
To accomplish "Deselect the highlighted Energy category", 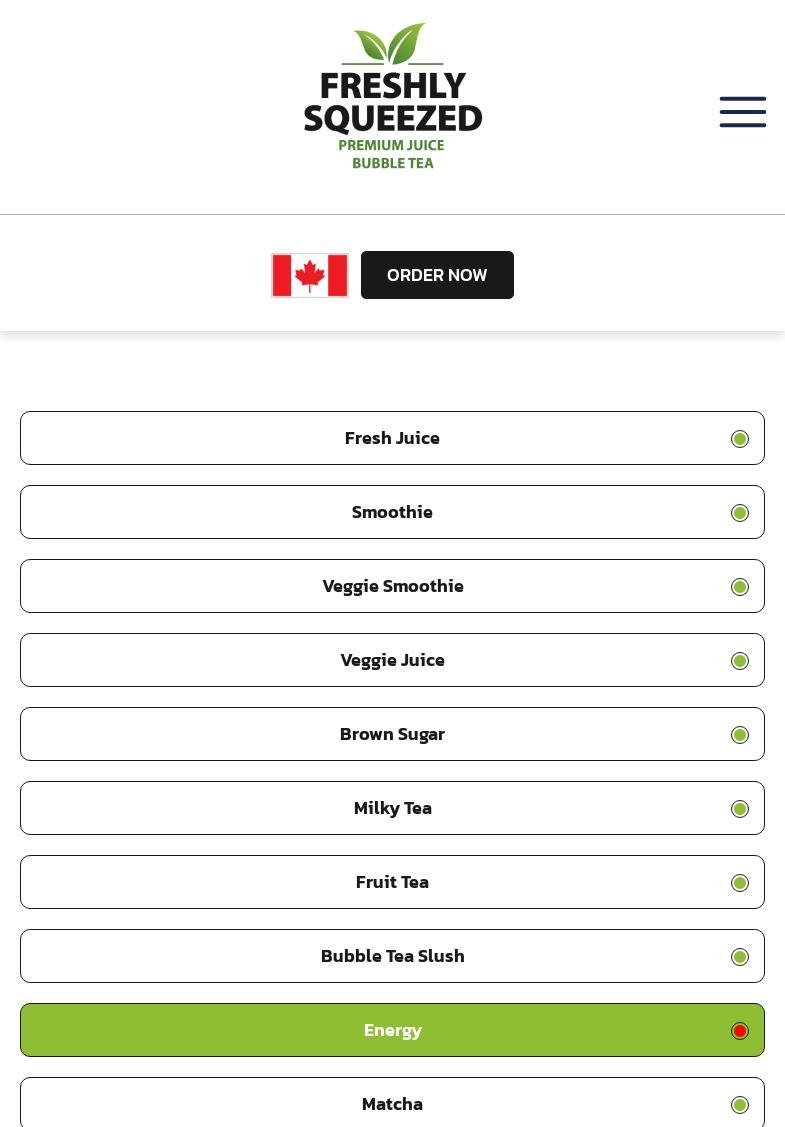I will coord(392,1030).
